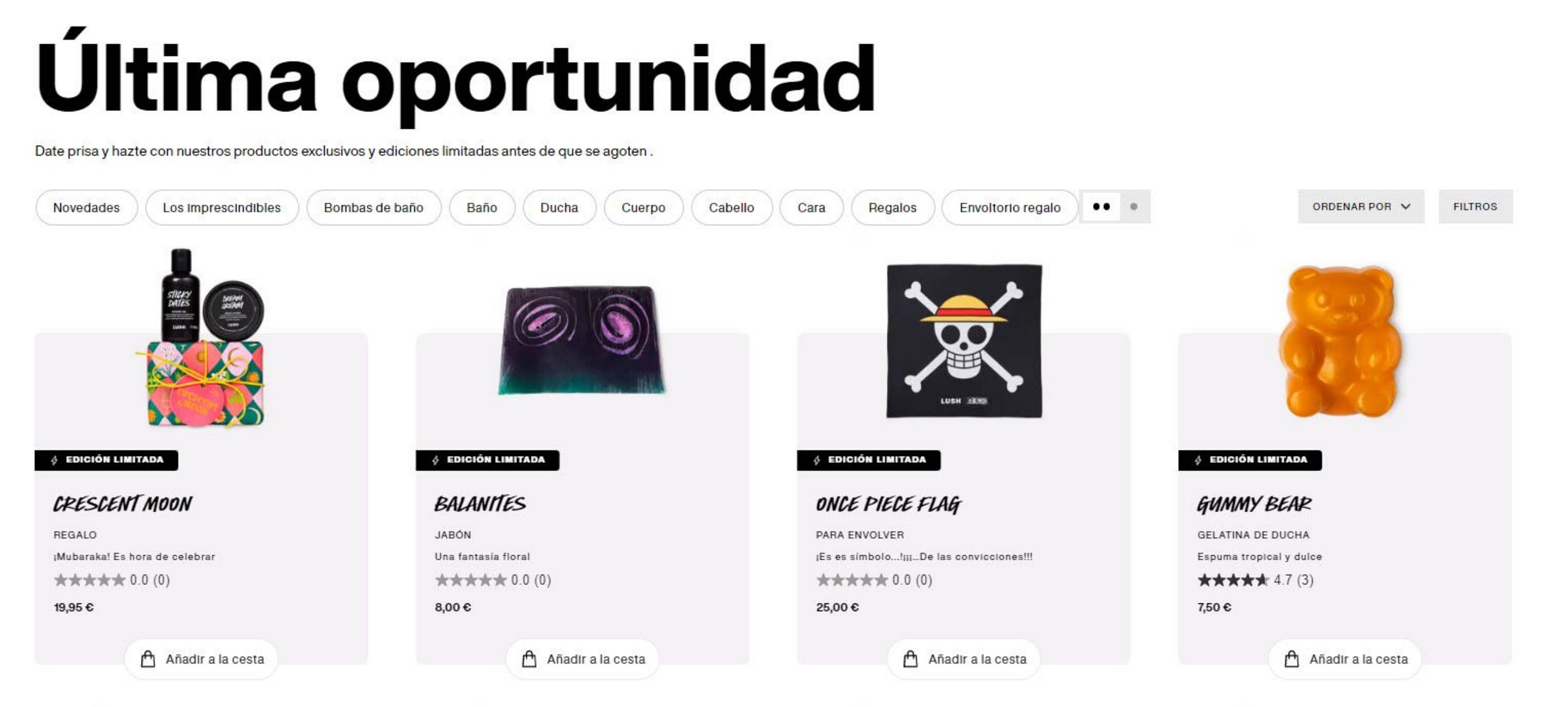Switch to two-dot grid view

coord(1101,206)
